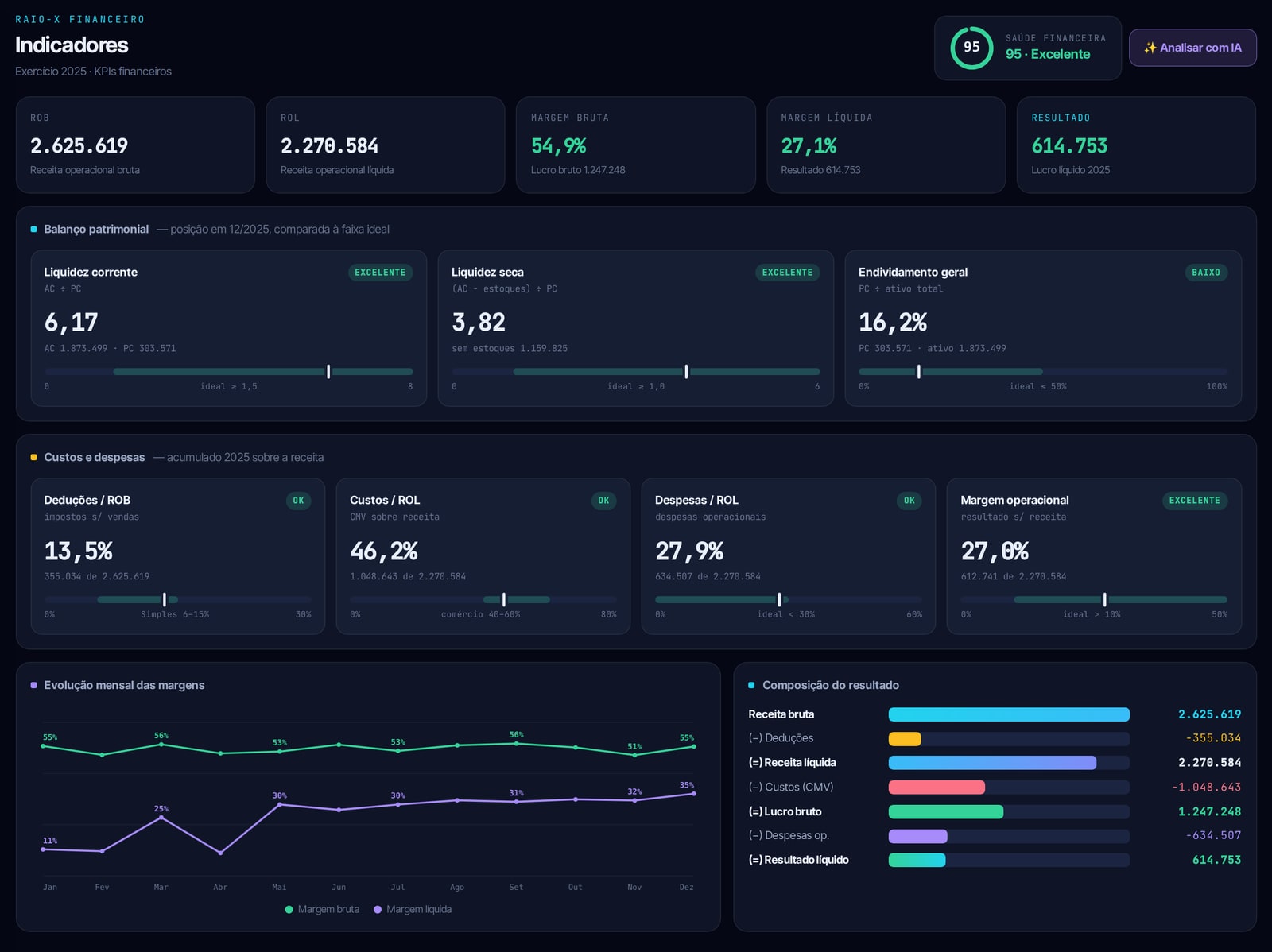Click the Despesas / ROL gauge marker
This screenshot has width=1272, height=952.
pos(779,599)
